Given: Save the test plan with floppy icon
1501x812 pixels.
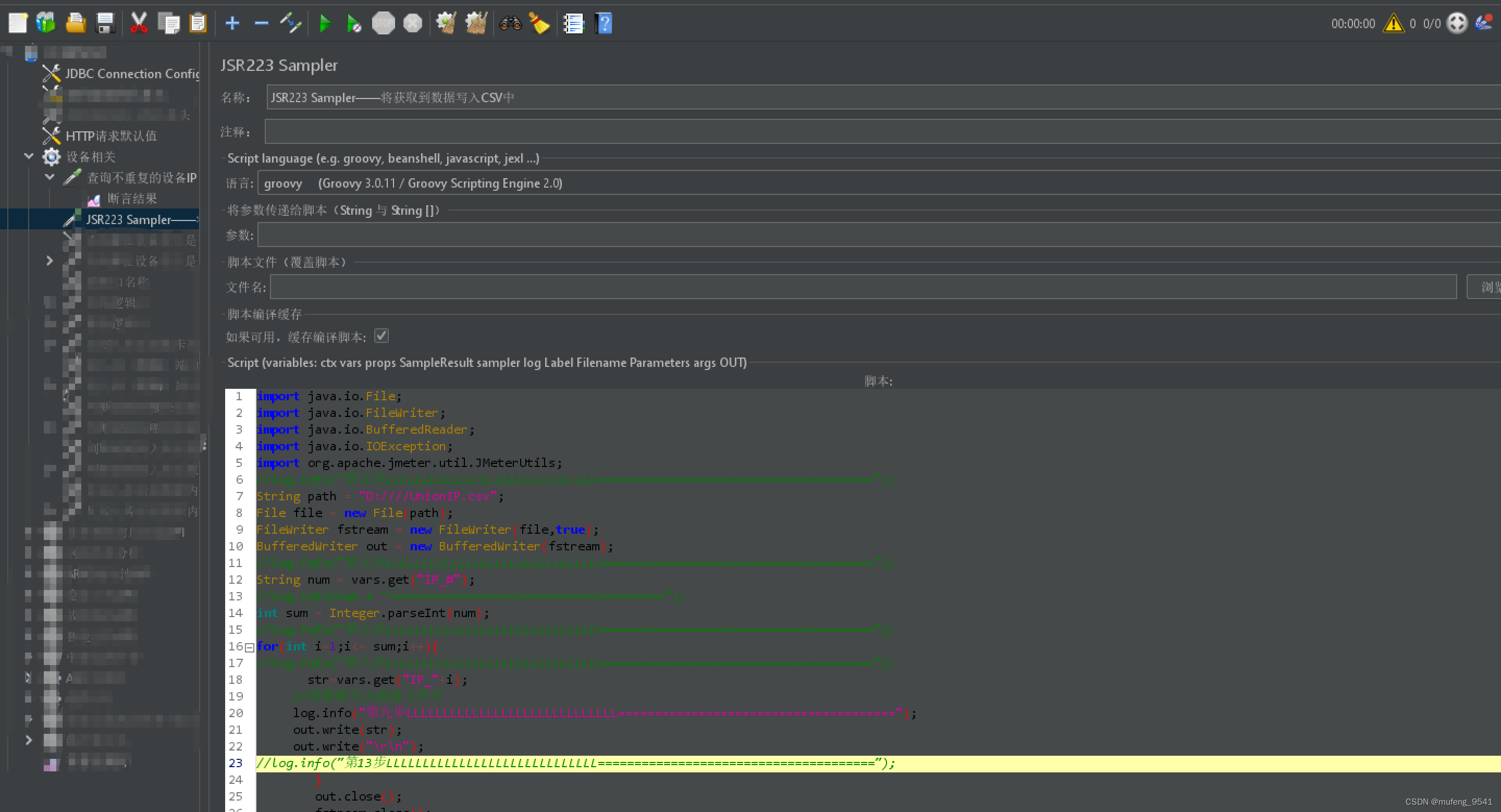Looking at the screenshot, I should 105,23.
